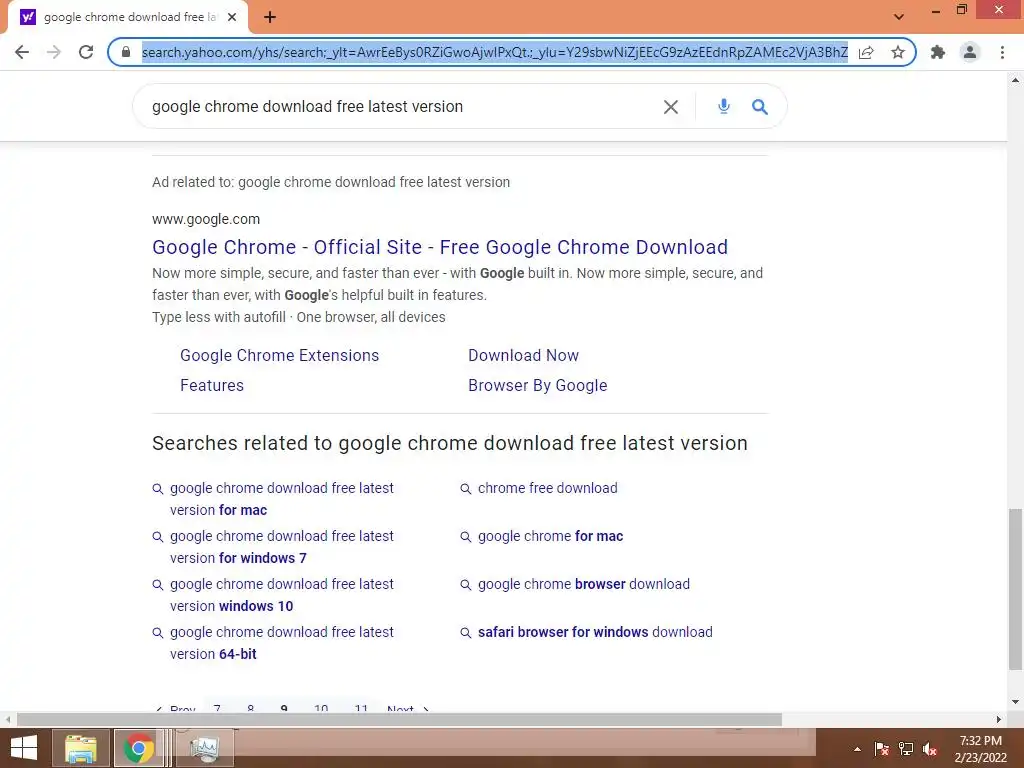Select the Yahoo search results tab
This screenshot has width=1024, height=768.
click(x=127, y=18)
